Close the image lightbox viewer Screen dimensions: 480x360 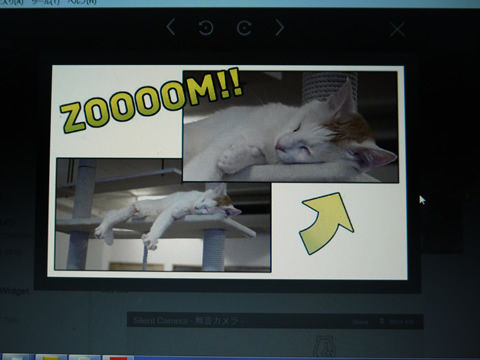pos(397,30)
